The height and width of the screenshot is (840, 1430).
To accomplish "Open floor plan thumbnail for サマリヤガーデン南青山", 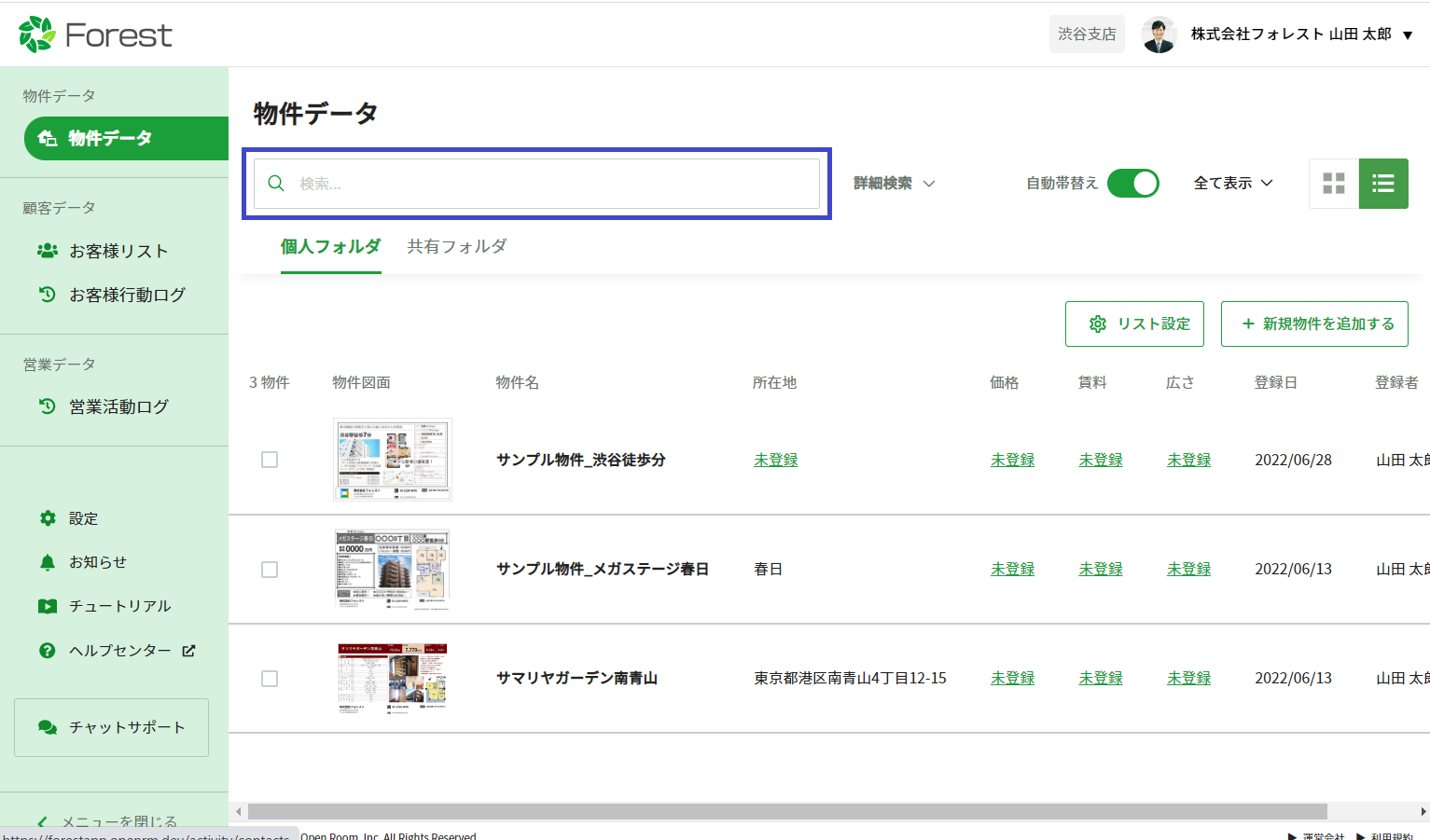I will click(x=392, y=678).
